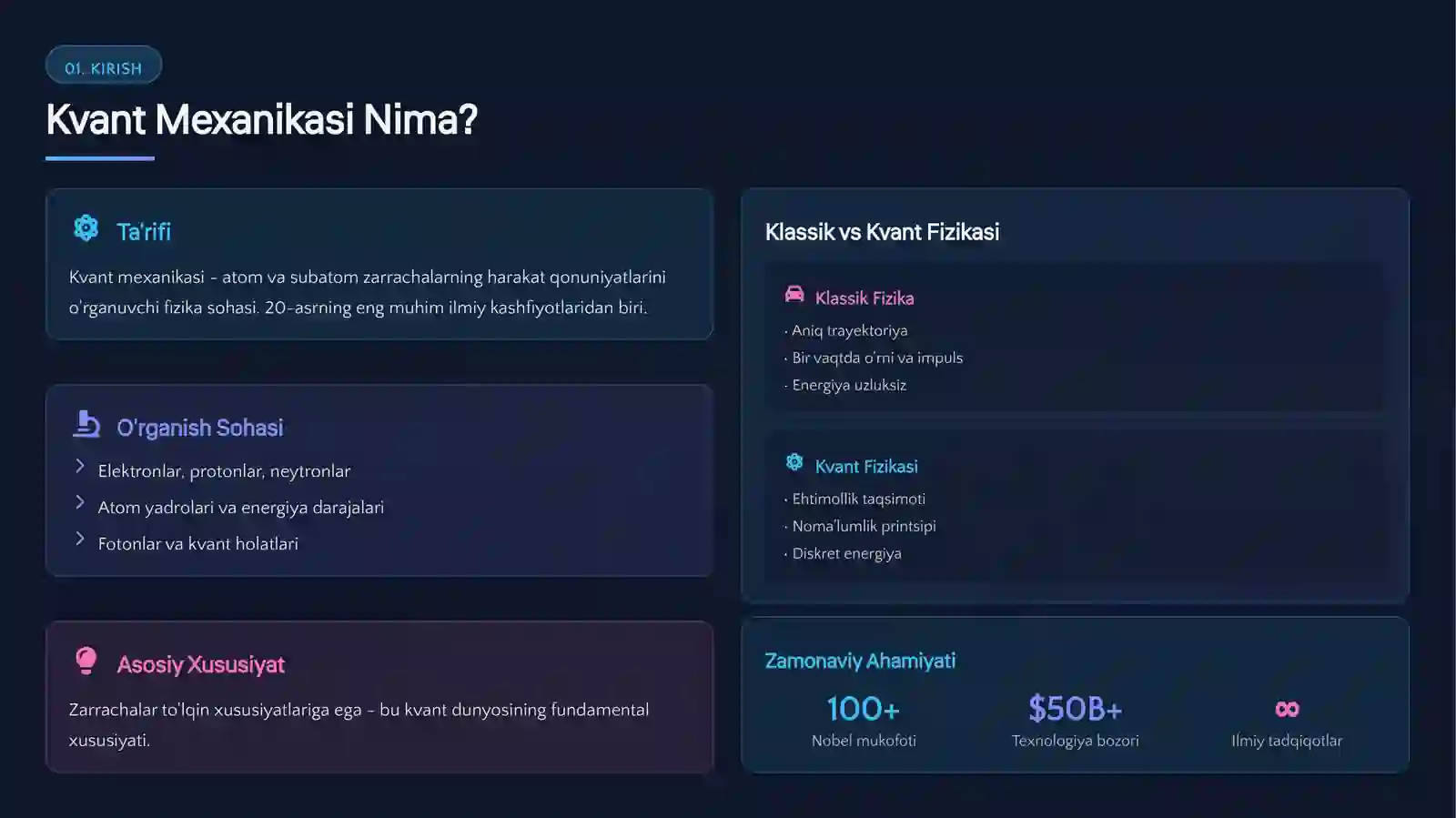Click the atom icon beside Ta'rifi

pos(86,227)
